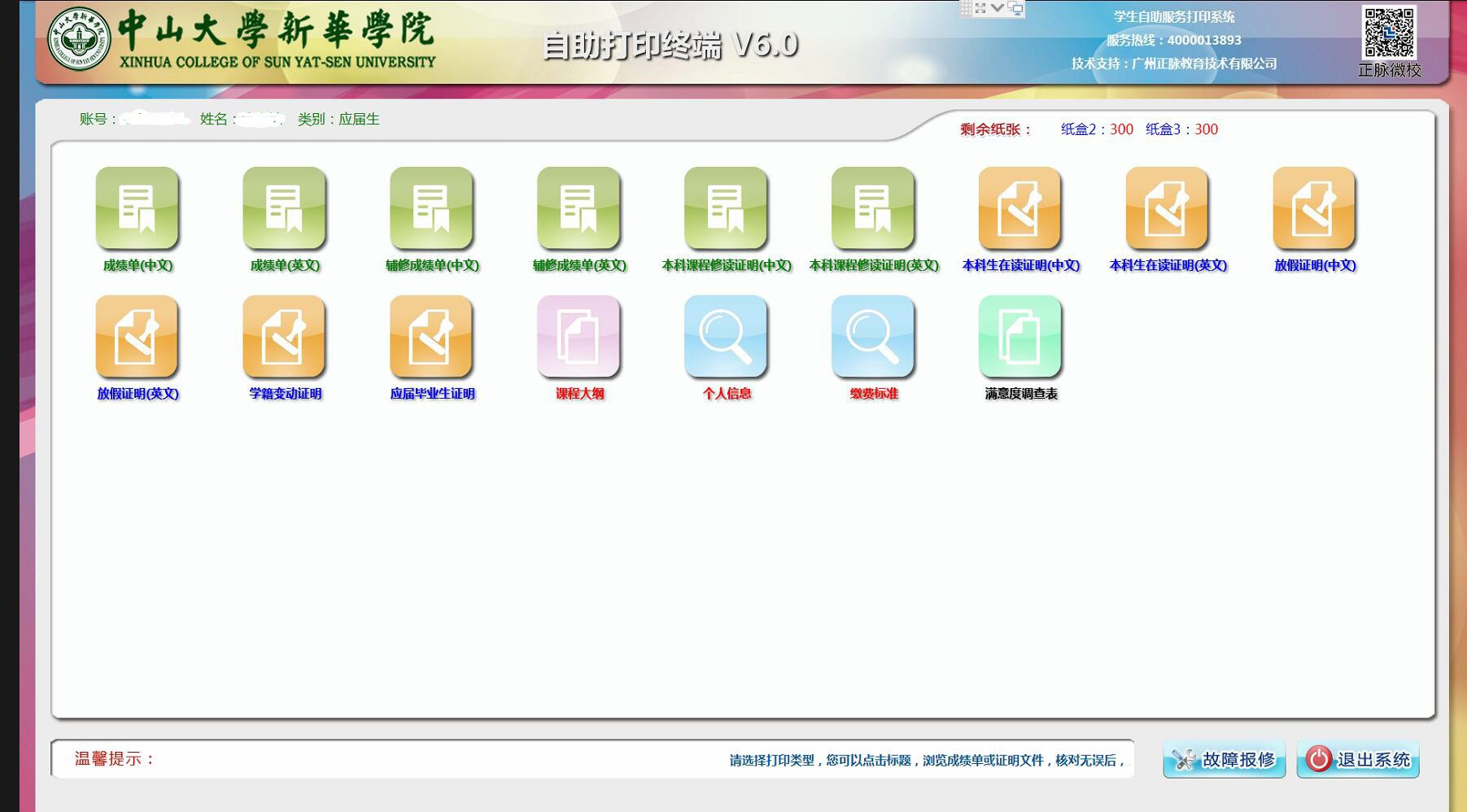The width and height of the screenshot is (1467, 812).
Task: Click the 辅修成绩单(中文) minor transcript icon
Action: coord(431,208)
